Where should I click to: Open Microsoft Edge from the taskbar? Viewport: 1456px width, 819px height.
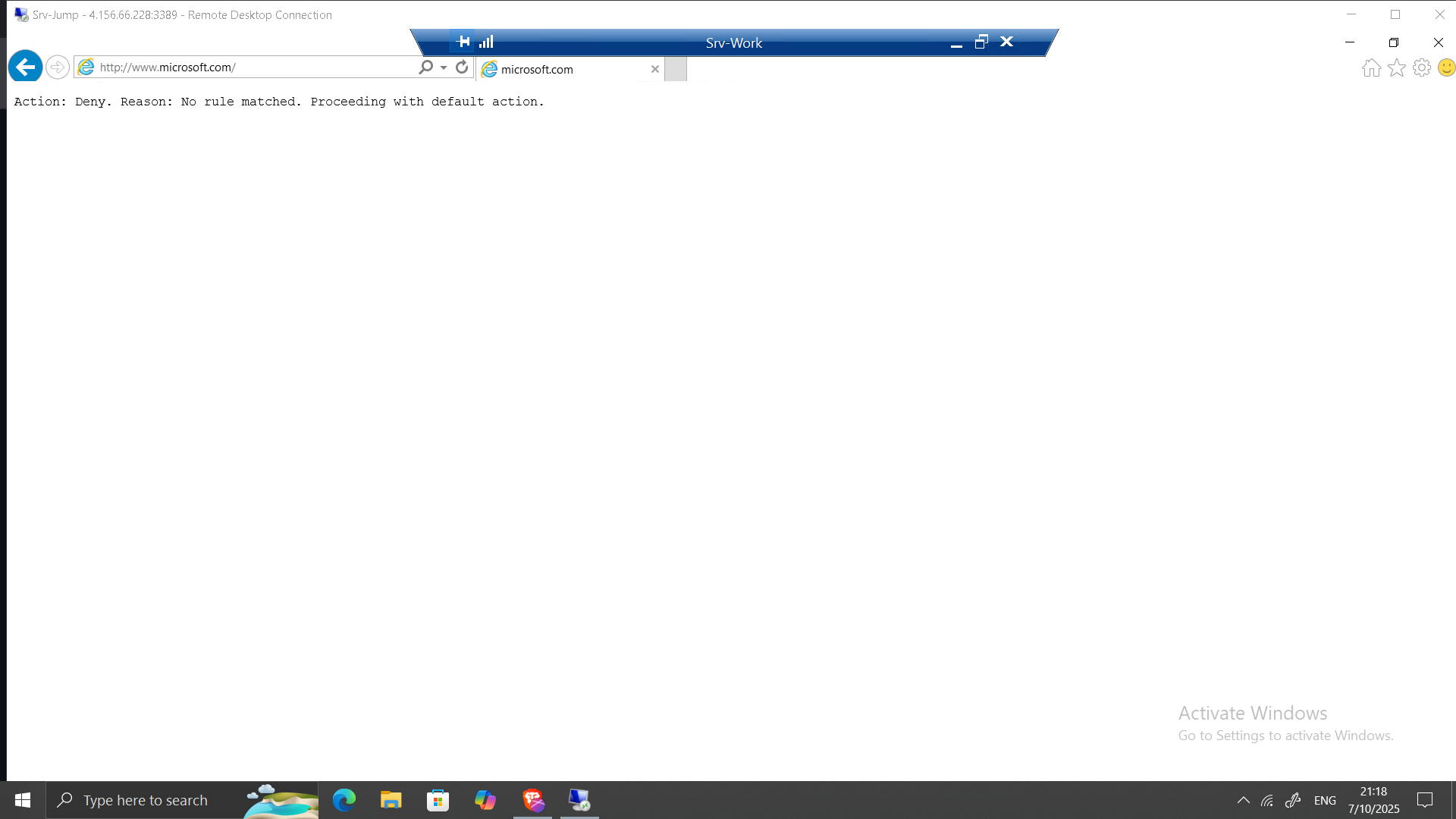click(344, 800)
